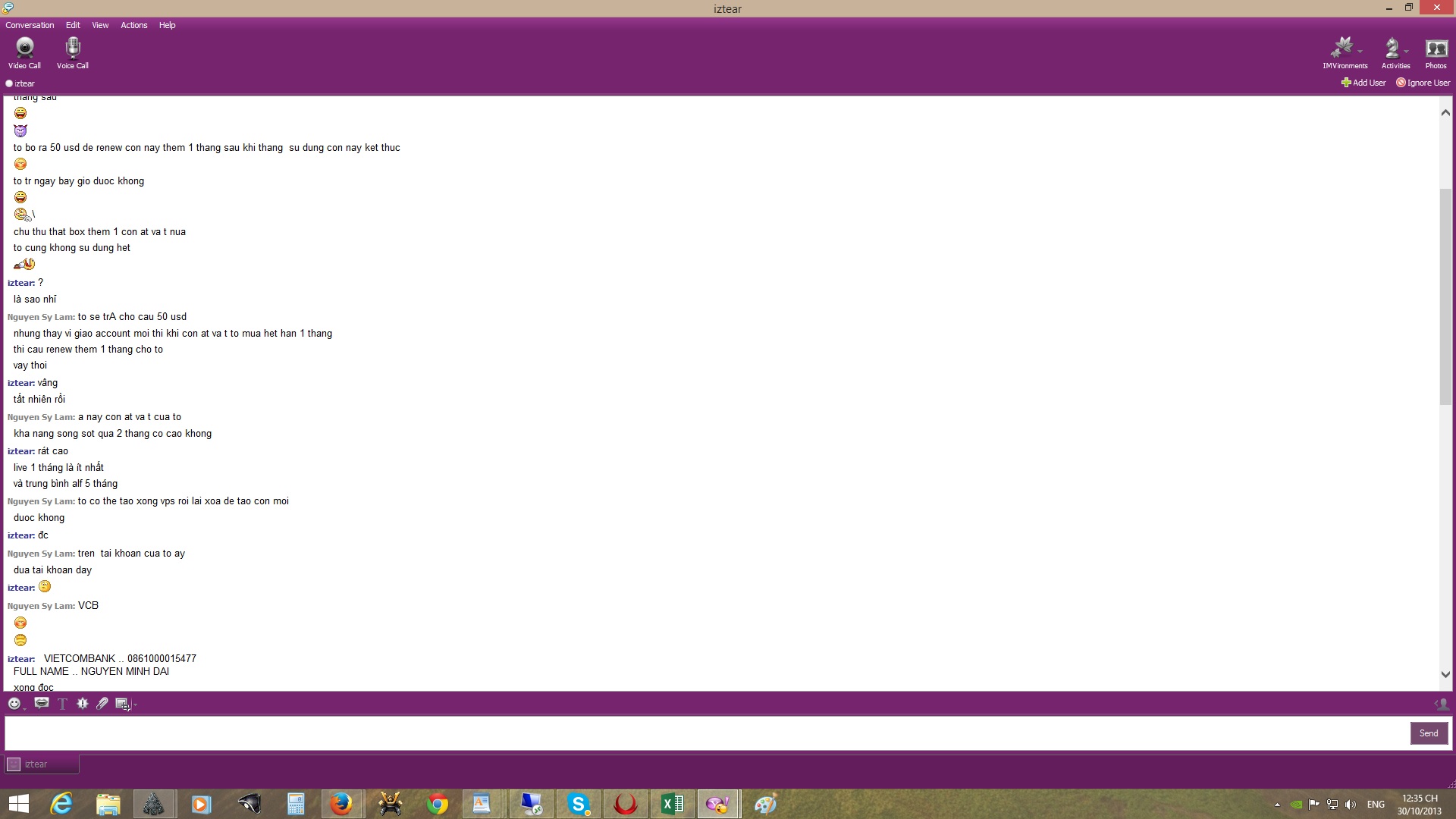The image size is (1456, 819).
Task: Click the paperclip attach file icon
Action: pos(102,704)
